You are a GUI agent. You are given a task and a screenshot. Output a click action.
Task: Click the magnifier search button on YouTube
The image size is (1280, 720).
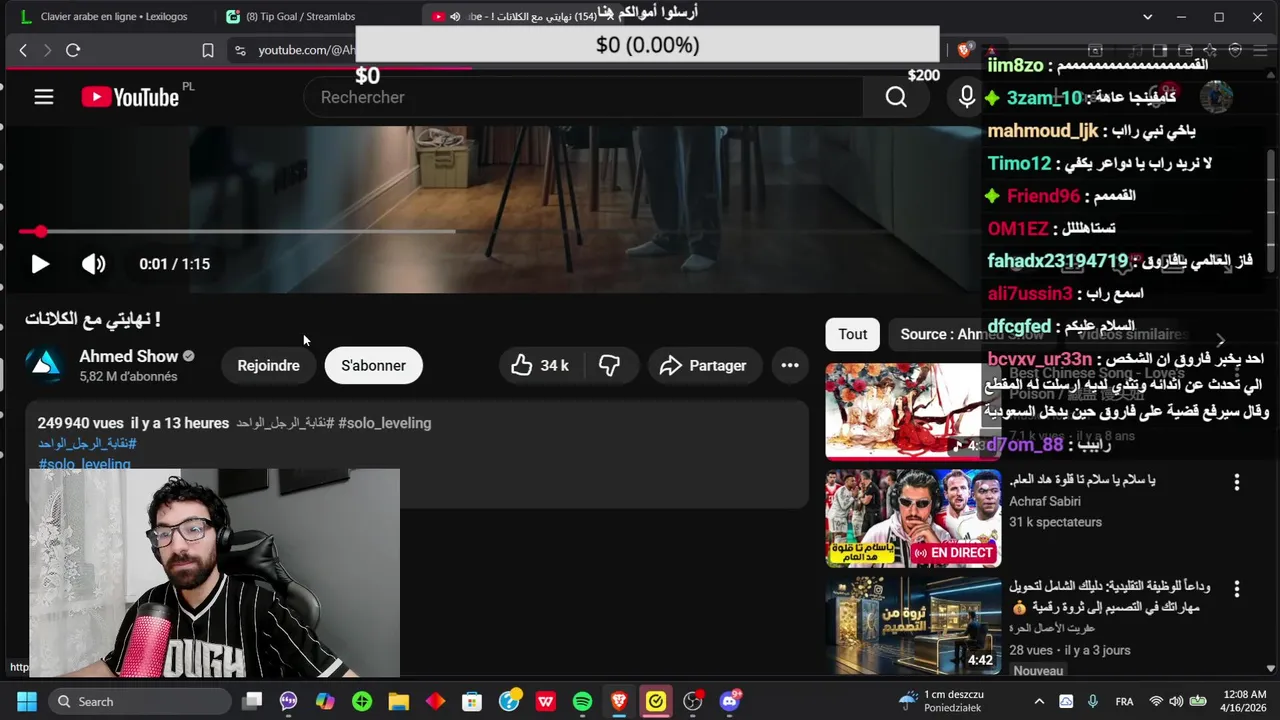click(x=896, y=97)
